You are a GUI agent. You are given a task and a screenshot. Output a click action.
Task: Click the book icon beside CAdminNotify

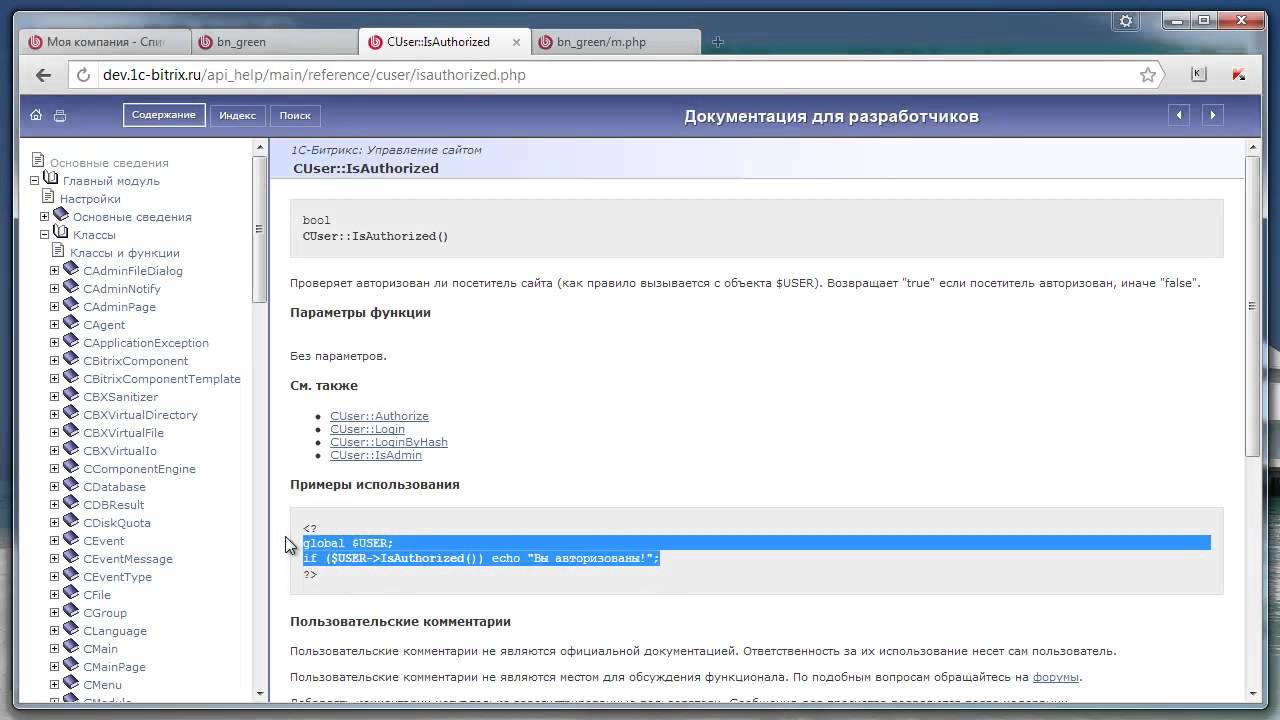point(71,287)
